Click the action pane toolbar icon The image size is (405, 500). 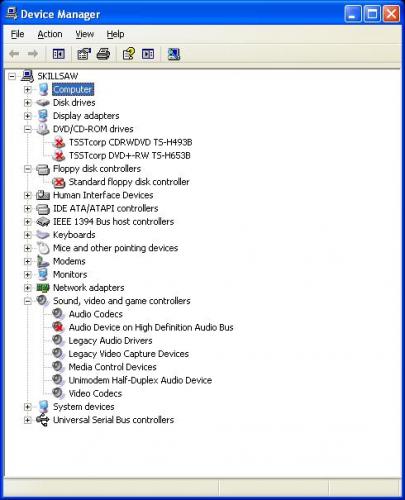148,54
